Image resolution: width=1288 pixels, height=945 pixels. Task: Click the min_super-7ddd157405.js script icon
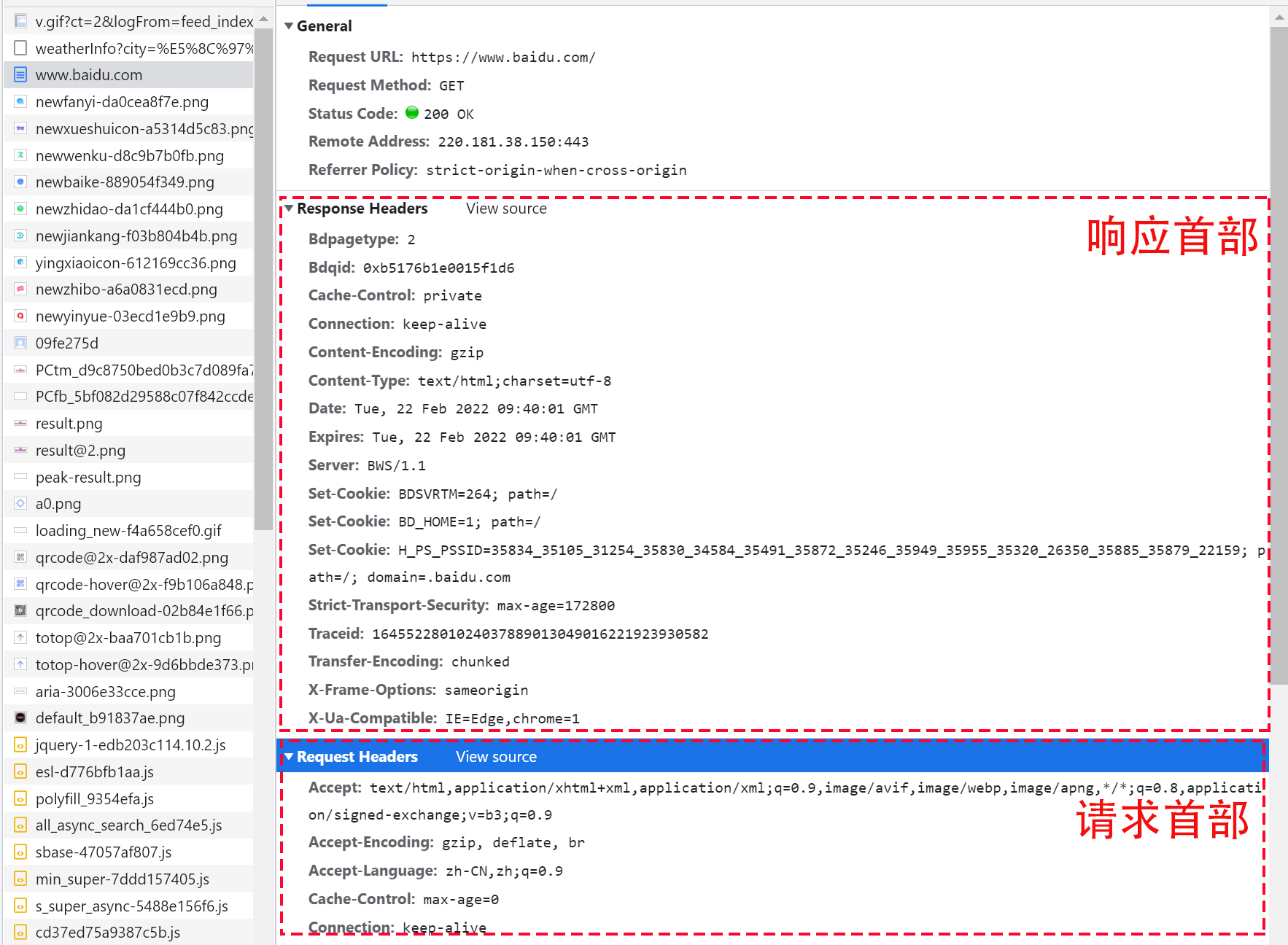(20, 879)
